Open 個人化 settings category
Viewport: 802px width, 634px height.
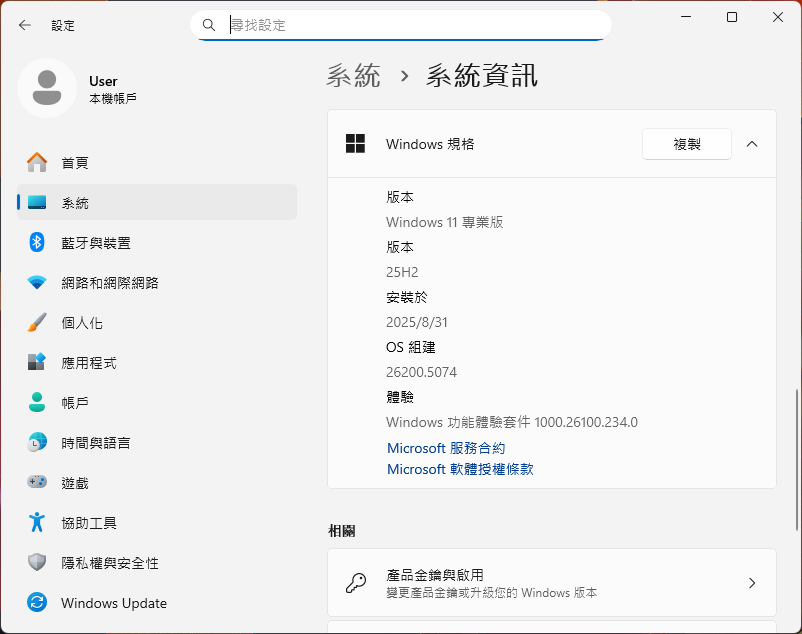point(157,322)
